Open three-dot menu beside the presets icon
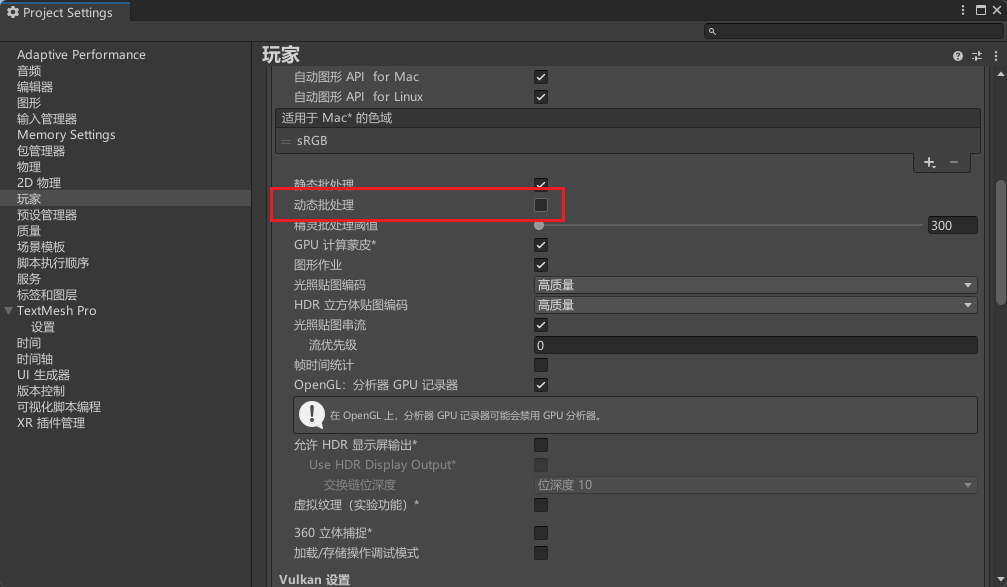This screenshot has height=587, width=1007. (x=996, y=56)
